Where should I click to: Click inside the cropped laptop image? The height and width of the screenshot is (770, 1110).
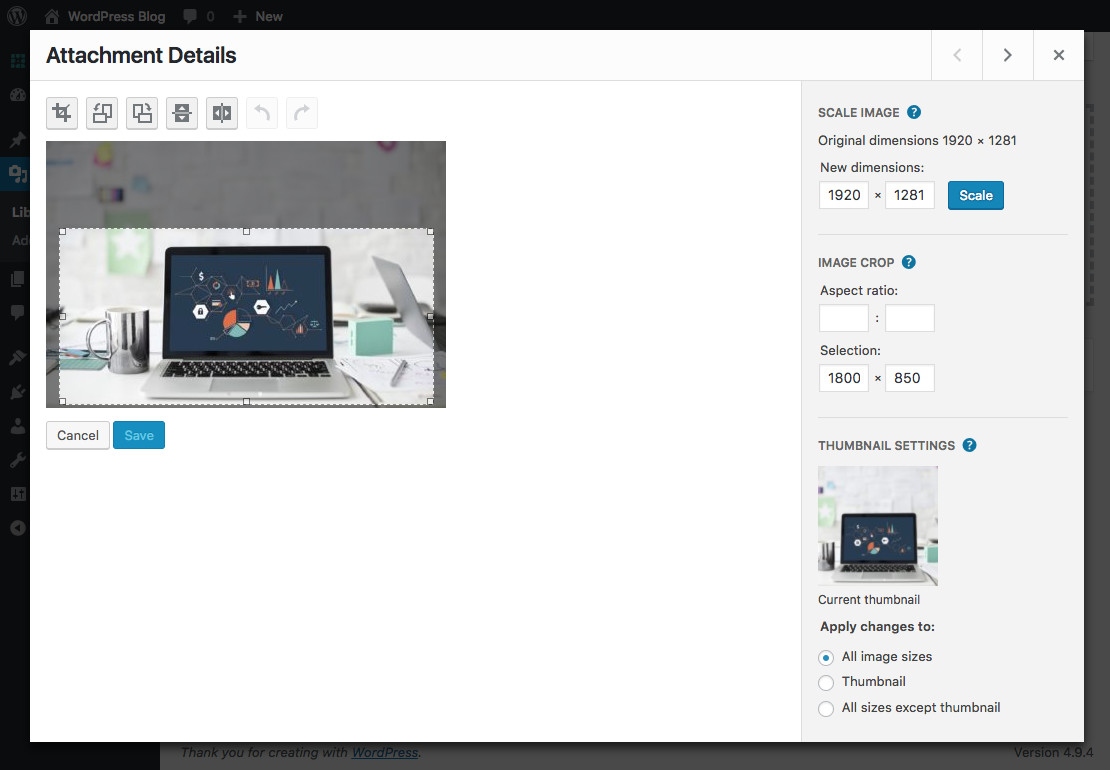tap(246, 316)
